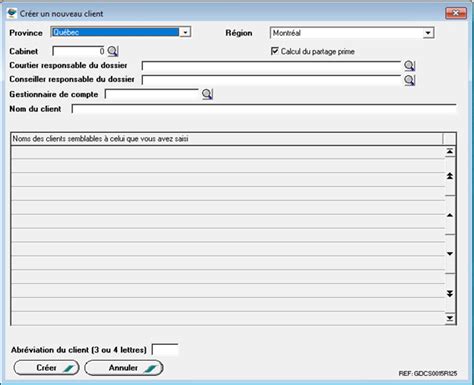Open the Province dropdown
This screenshot has height=385, width=474.
point(185,32)
